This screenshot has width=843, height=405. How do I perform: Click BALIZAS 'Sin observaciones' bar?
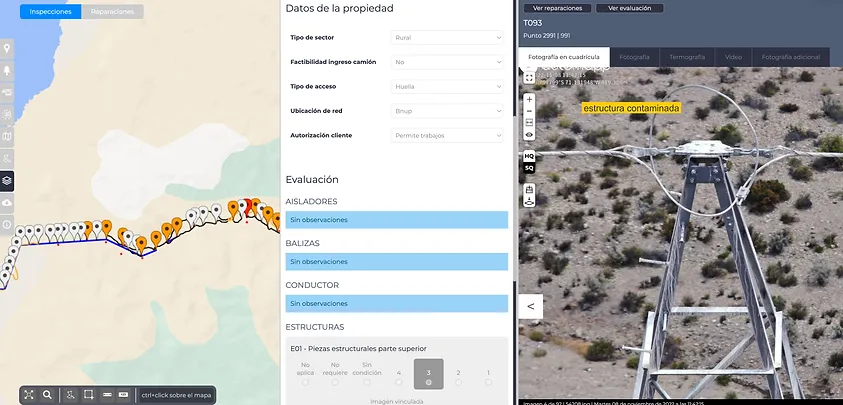(397, 261)
